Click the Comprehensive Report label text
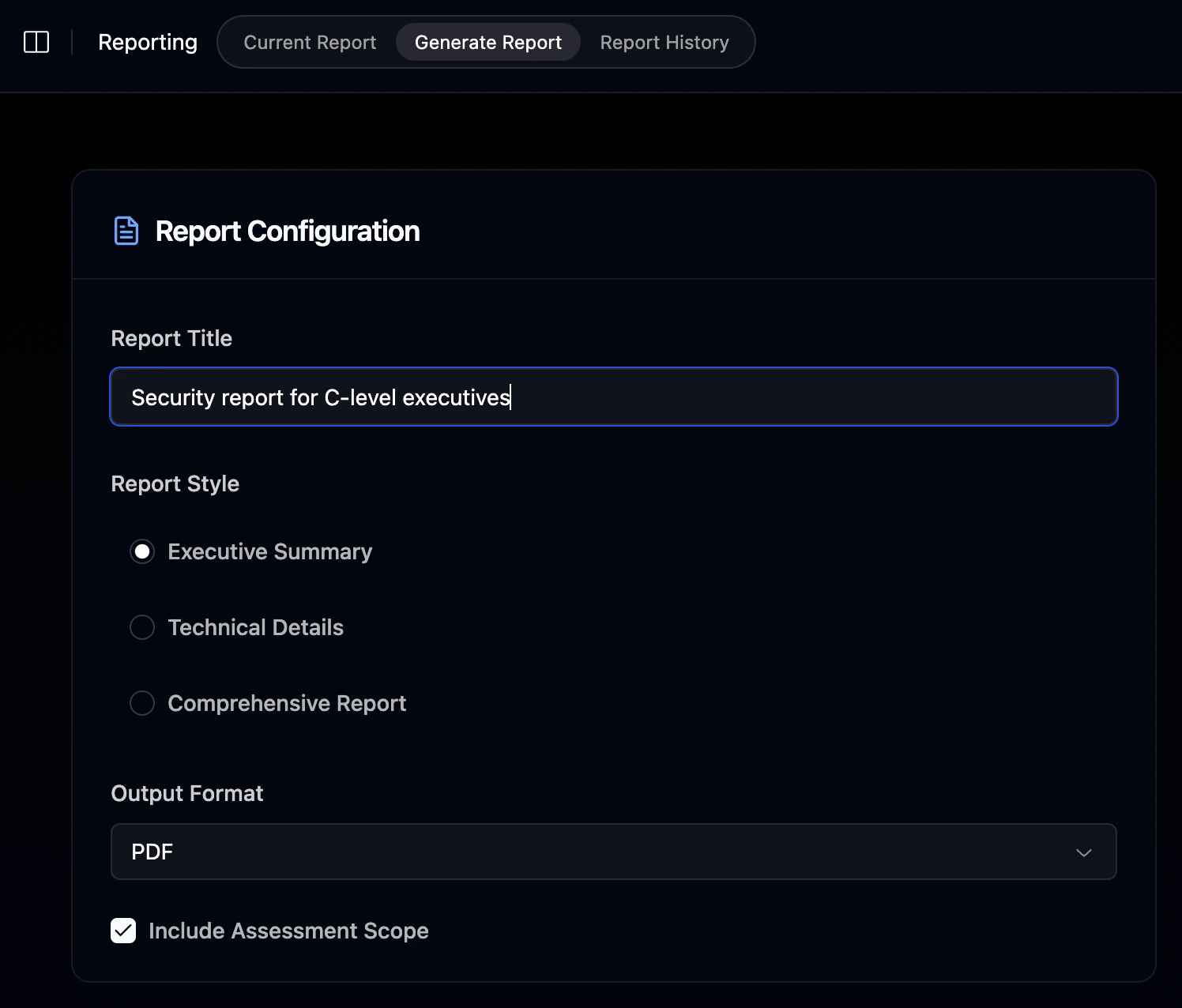The height and width of the screenshot is (1008, 1182). (287, 703)
